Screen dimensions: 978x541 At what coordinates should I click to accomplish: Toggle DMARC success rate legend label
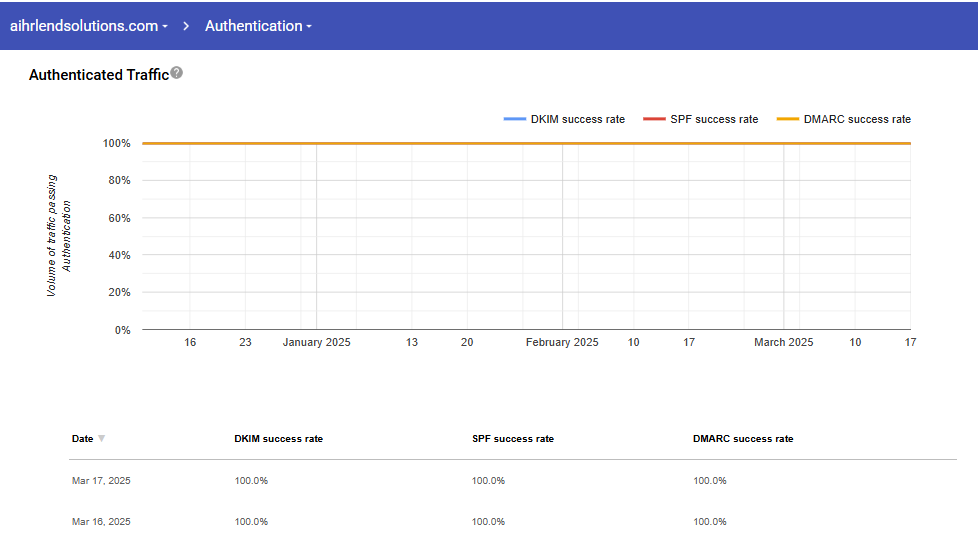(x=857, y=120)
